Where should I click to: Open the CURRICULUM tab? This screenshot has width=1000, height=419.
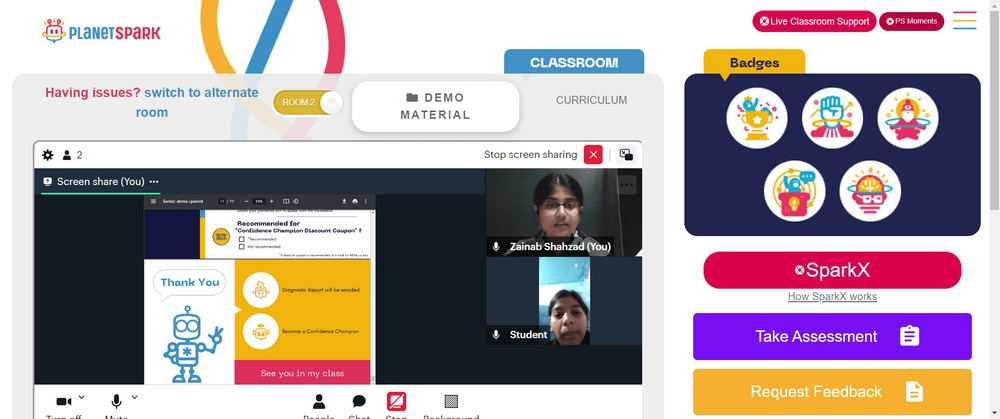591,100
